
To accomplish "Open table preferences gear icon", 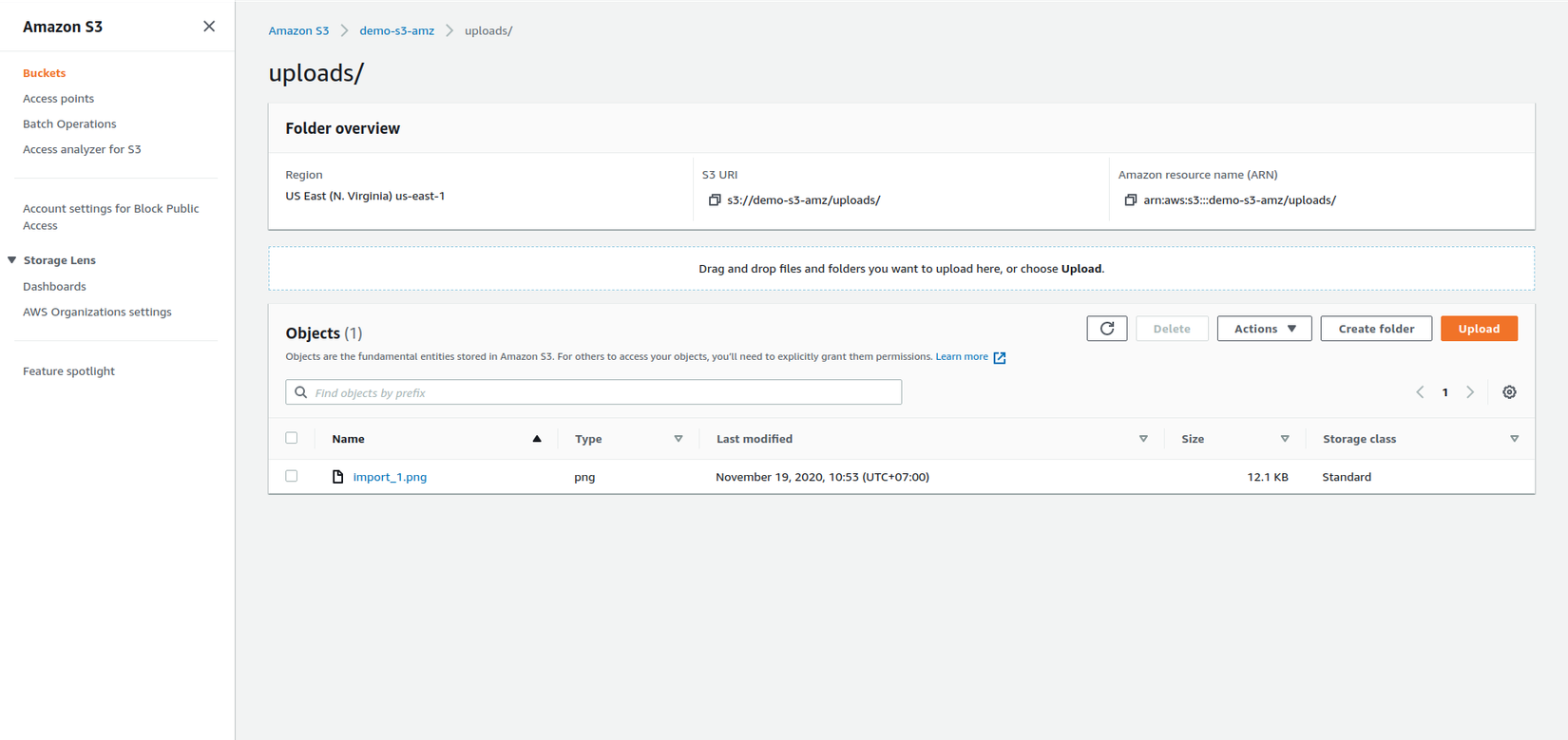I will pos(1509,392).
